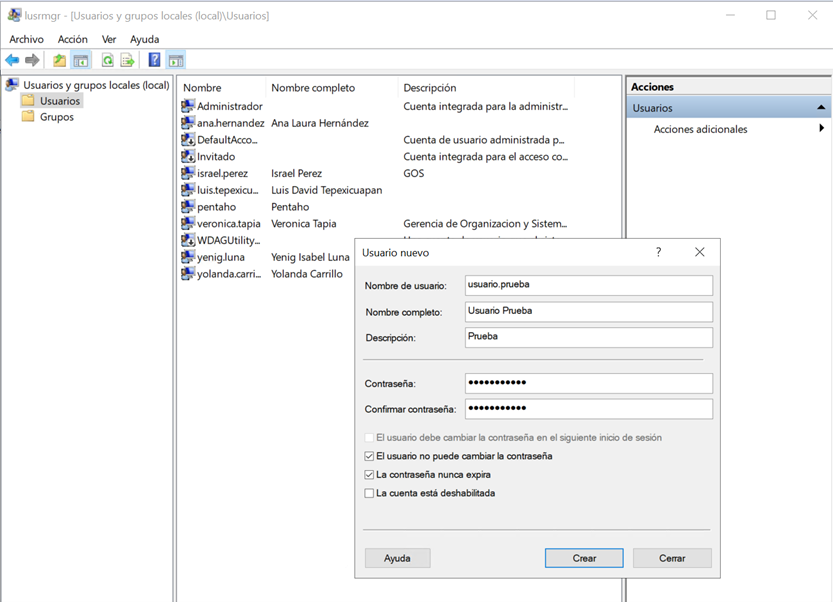Open the Acción menu
833x602 pixels.
[x=72, y=39]
